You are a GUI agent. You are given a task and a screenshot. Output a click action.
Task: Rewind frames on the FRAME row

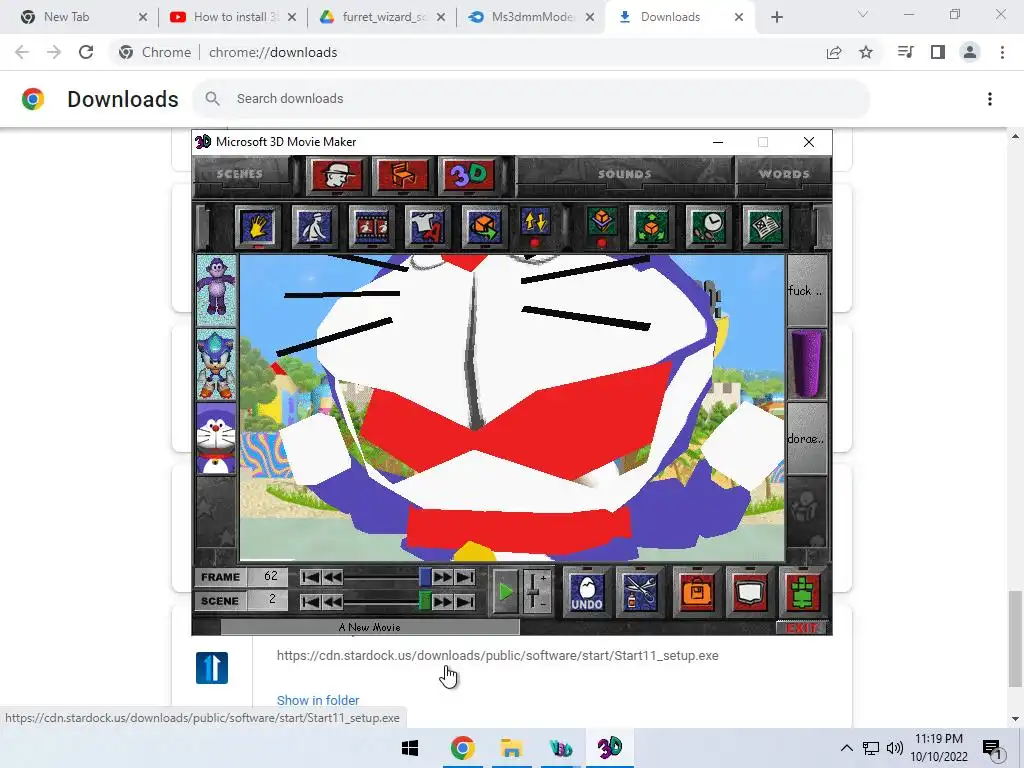tap(332, 577)
